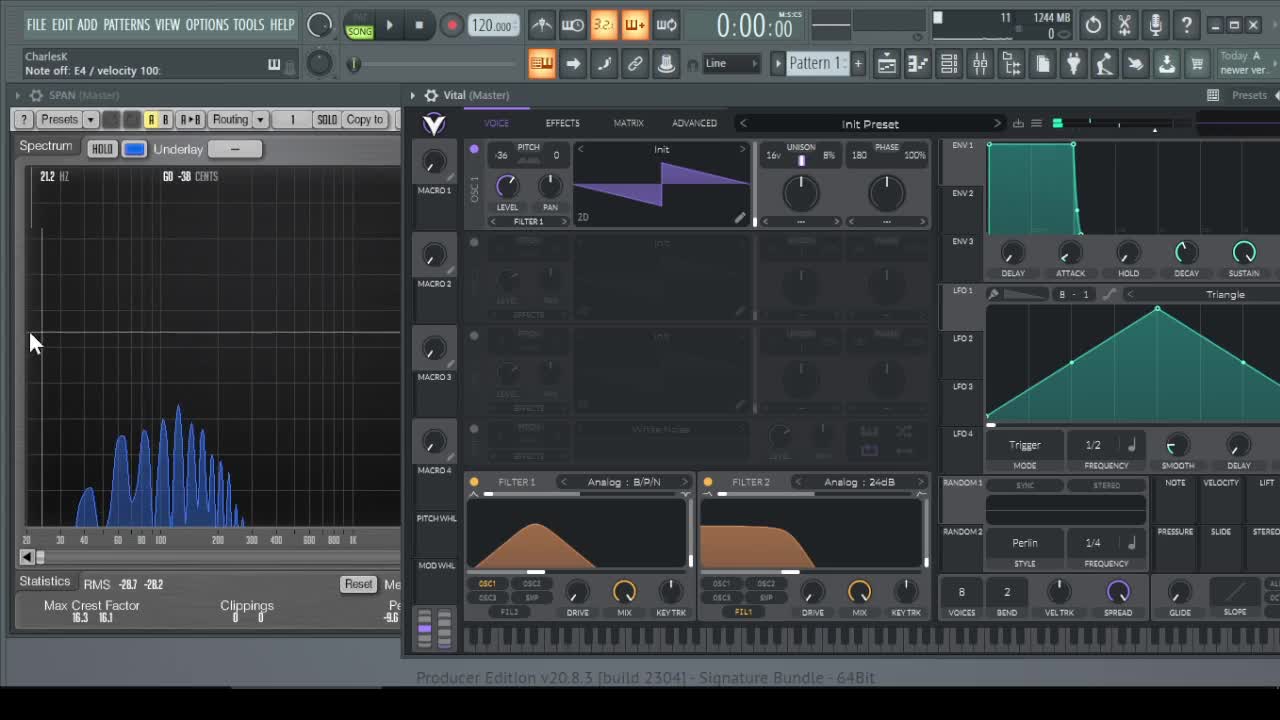Open the Perlin random style selector
Image resolution: width=1280 pixels, height=720 pixels.
1025,543
